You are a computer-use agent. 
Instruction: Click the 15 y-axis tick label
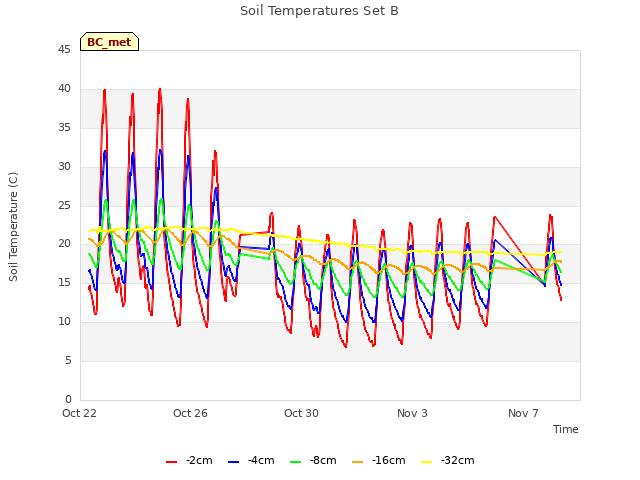[x=64, y=282]
